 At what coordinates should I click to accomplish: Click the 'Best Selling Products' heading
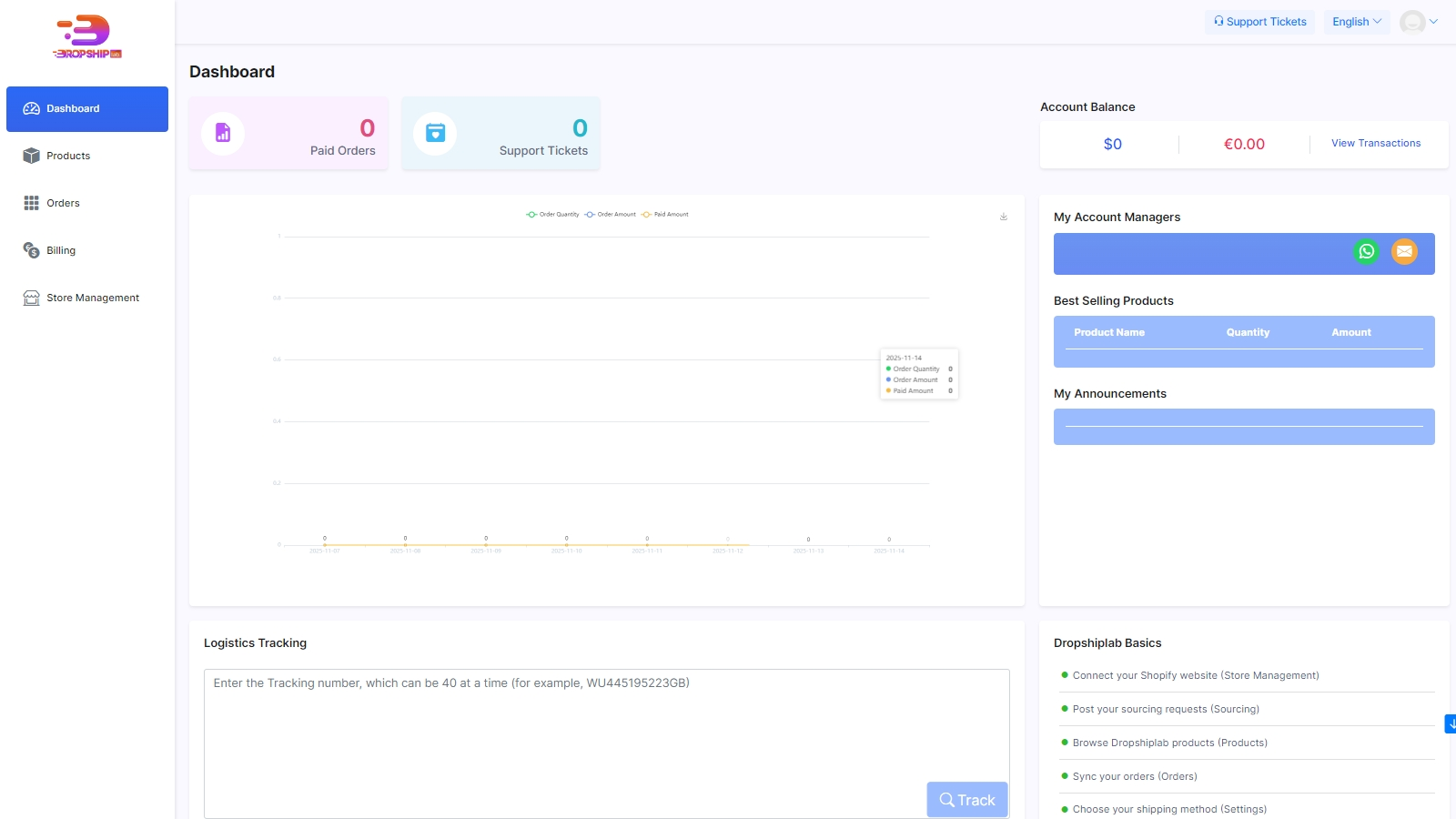pyautogui.click(x=1114, y=301)
